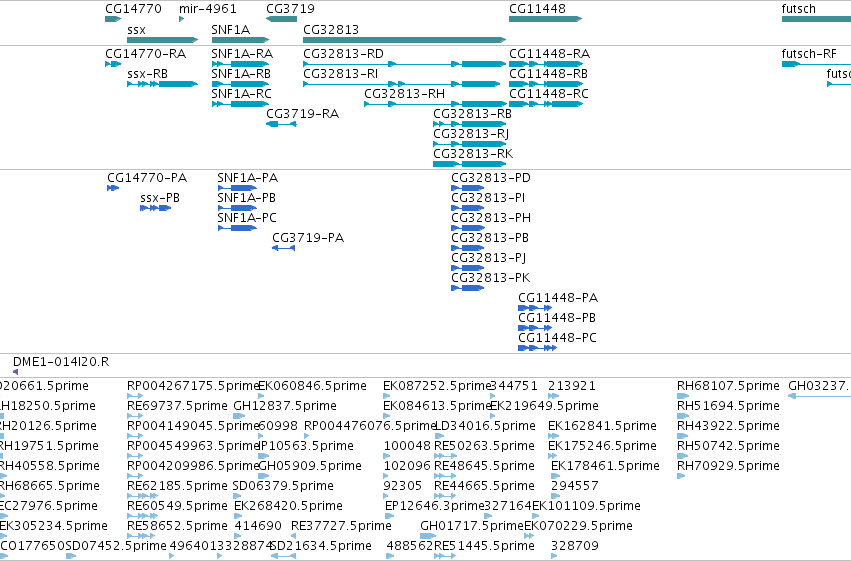Select transcript label SNF1A-RA

point(242,54)
